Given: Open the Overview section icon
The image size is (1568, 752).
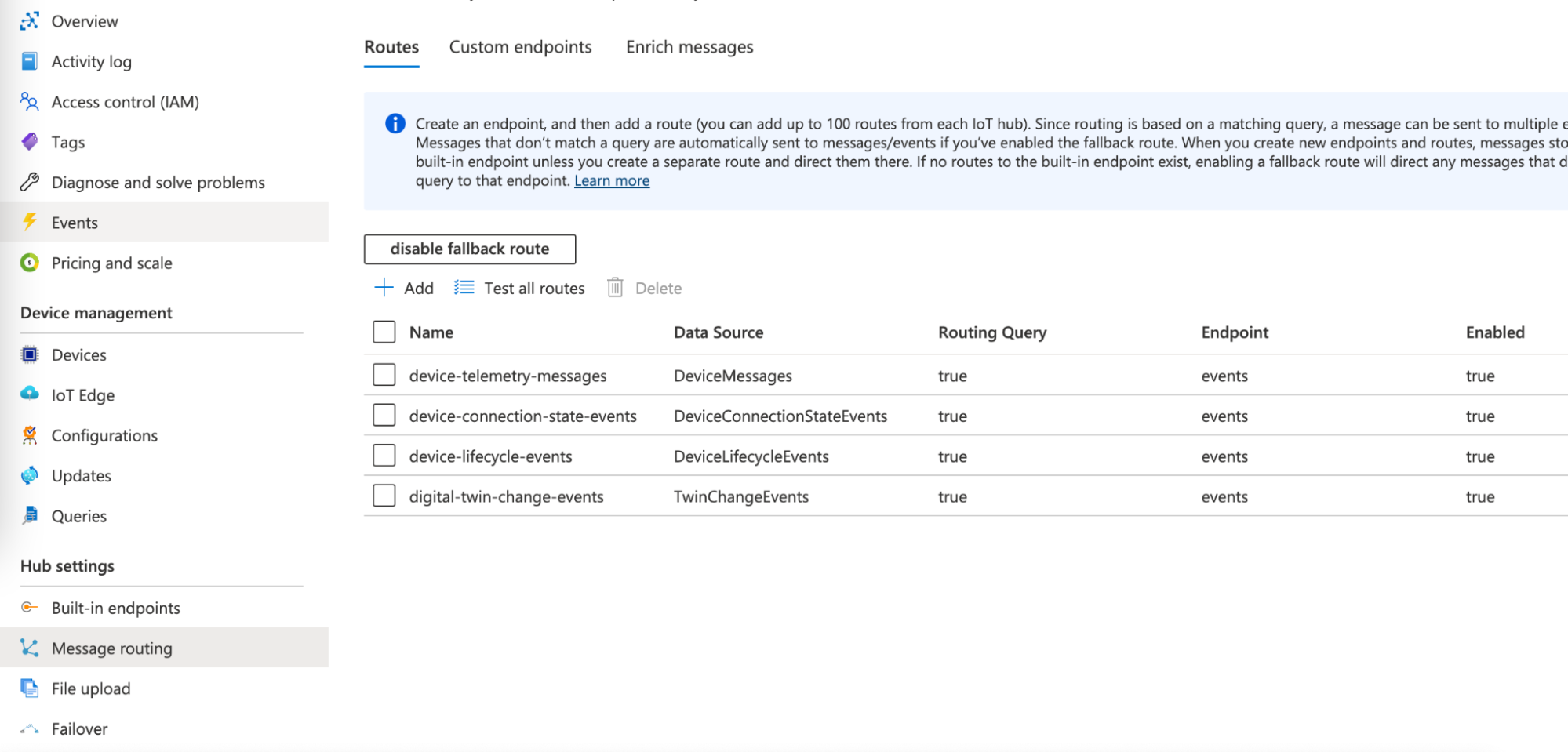Looking at the screenshot, I should pos(29,21).
